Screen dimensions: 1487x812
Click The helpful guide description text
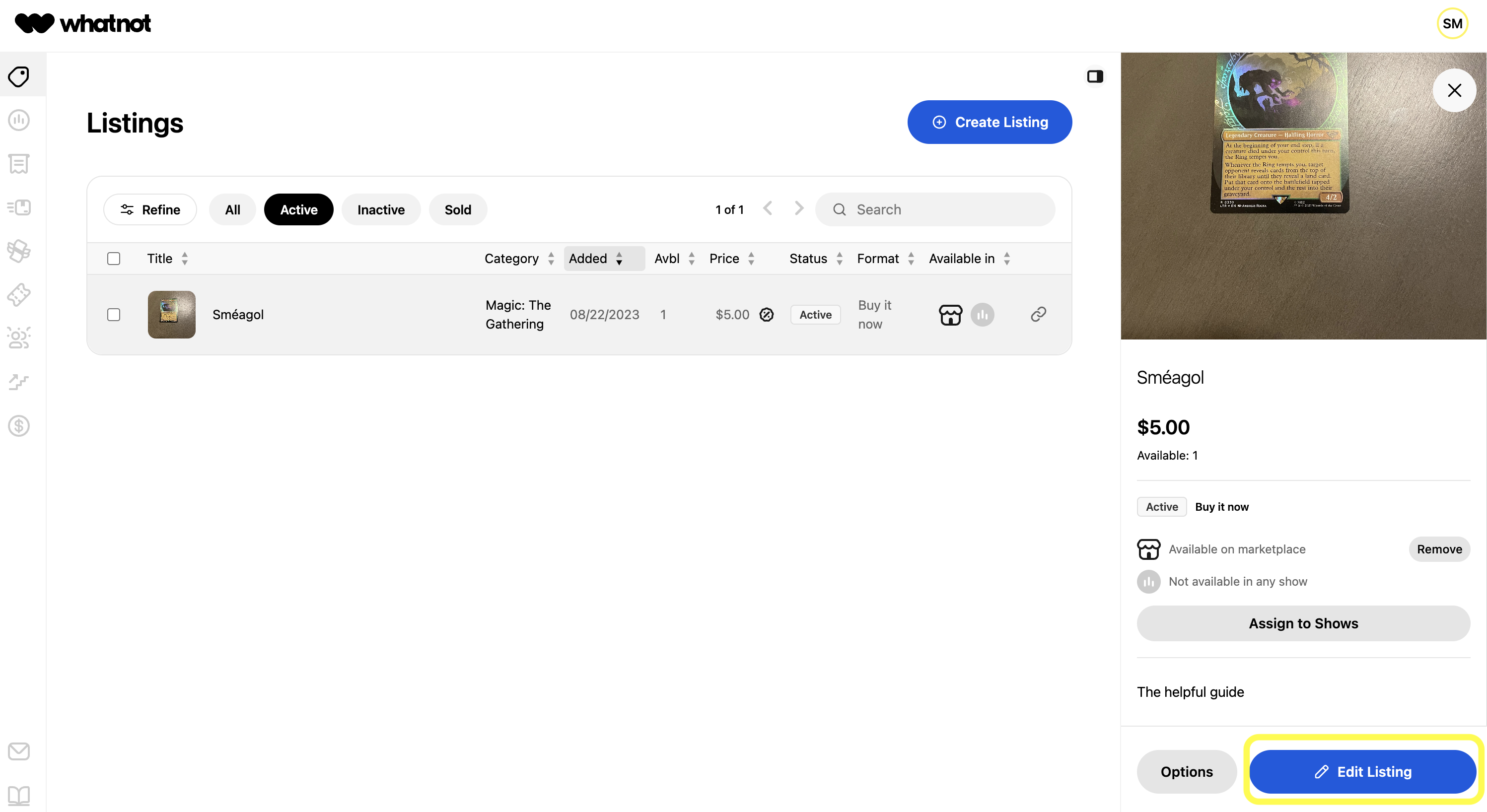1190,692
